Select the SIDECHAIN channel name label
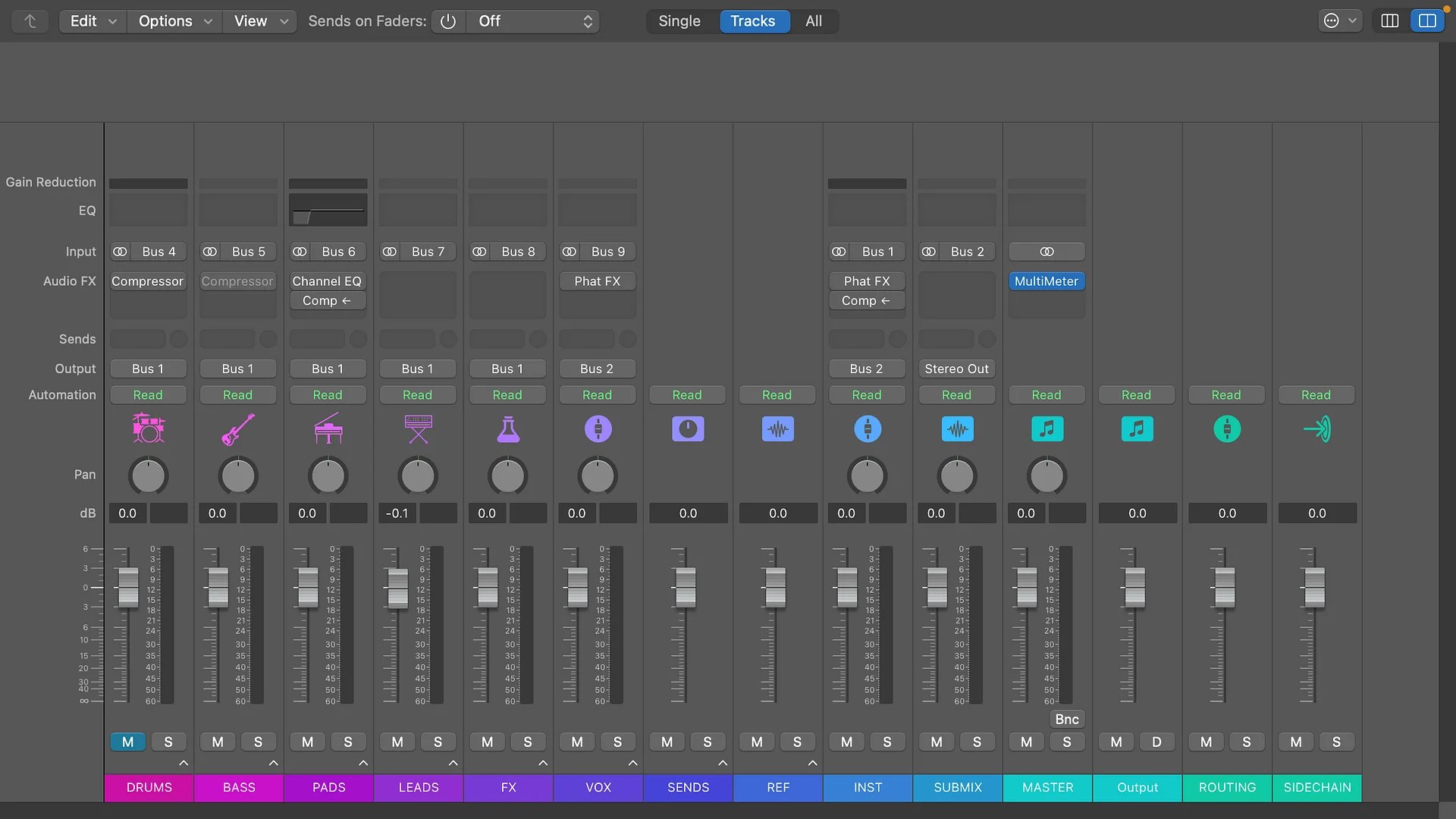The height and width of the screenshot is (819, 1456). click(1317, 787)
